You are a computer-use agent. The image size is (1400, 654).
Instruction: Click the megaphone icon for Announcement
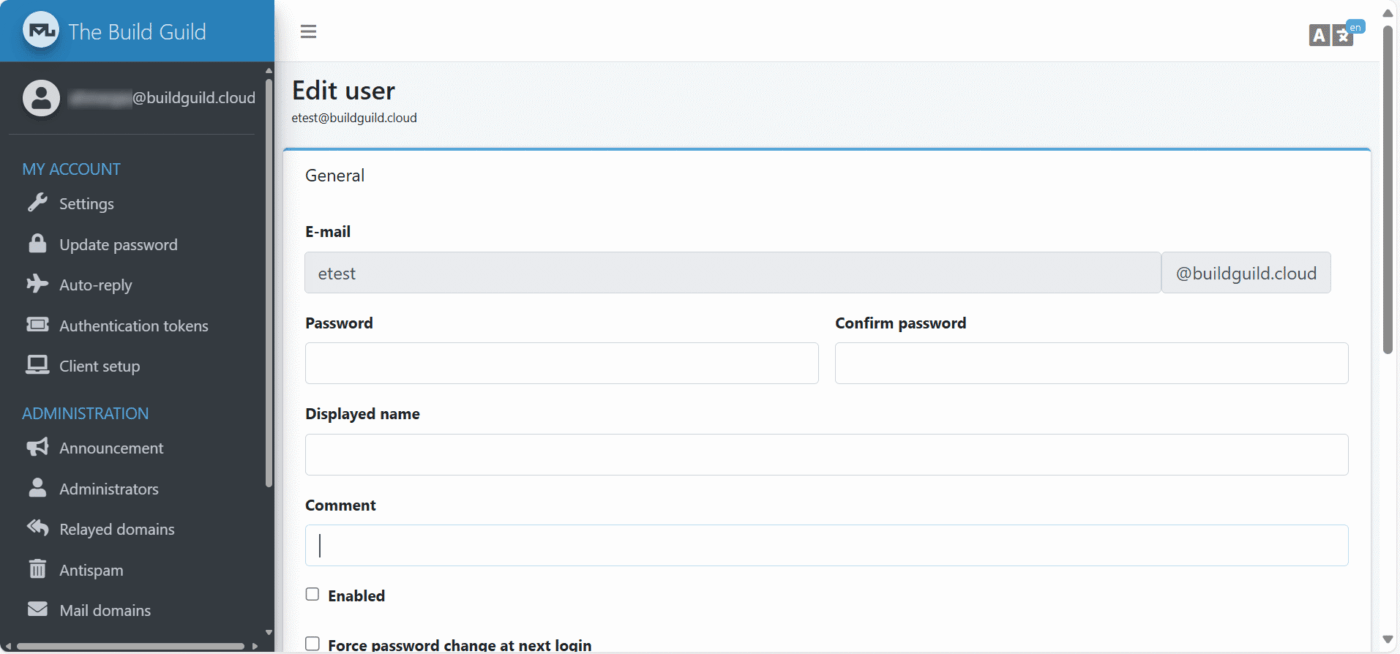click(x=37, y=448)
